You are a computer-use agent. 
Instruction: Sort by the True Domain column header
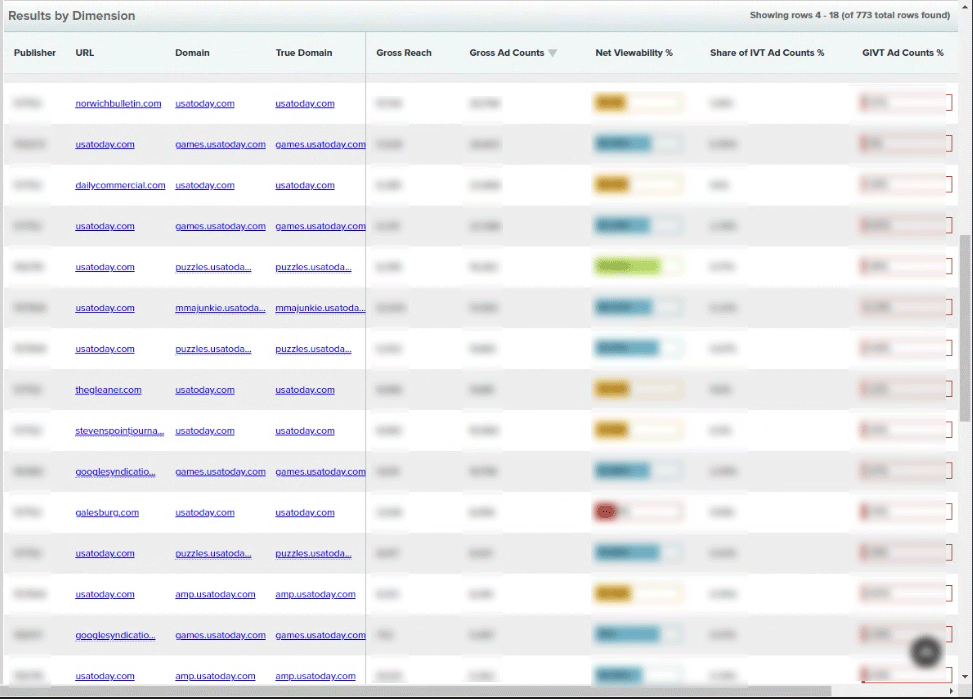coord(304,53)
